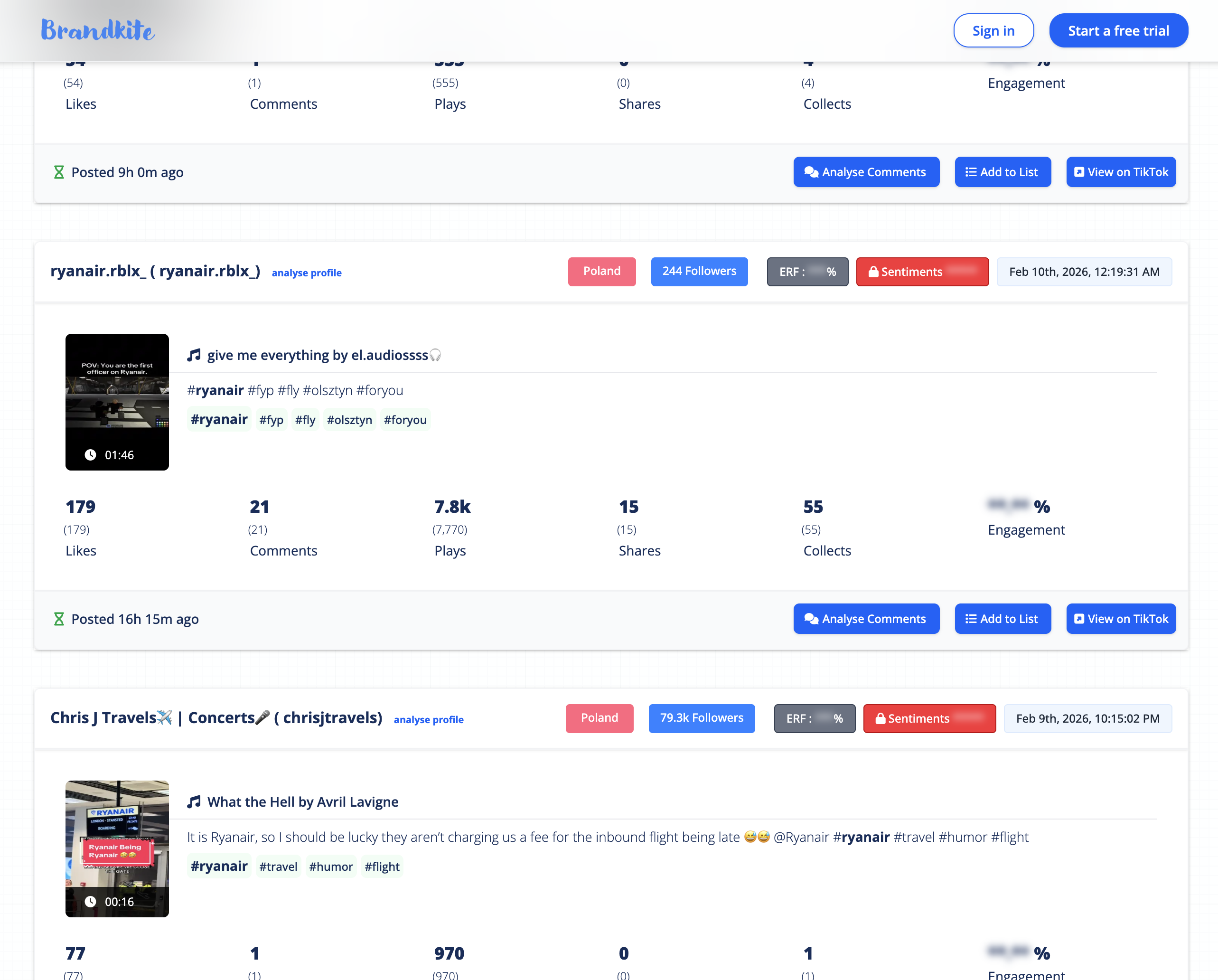Click the music note beside give me everything
1218x980 pixels.
pos(194,355)
